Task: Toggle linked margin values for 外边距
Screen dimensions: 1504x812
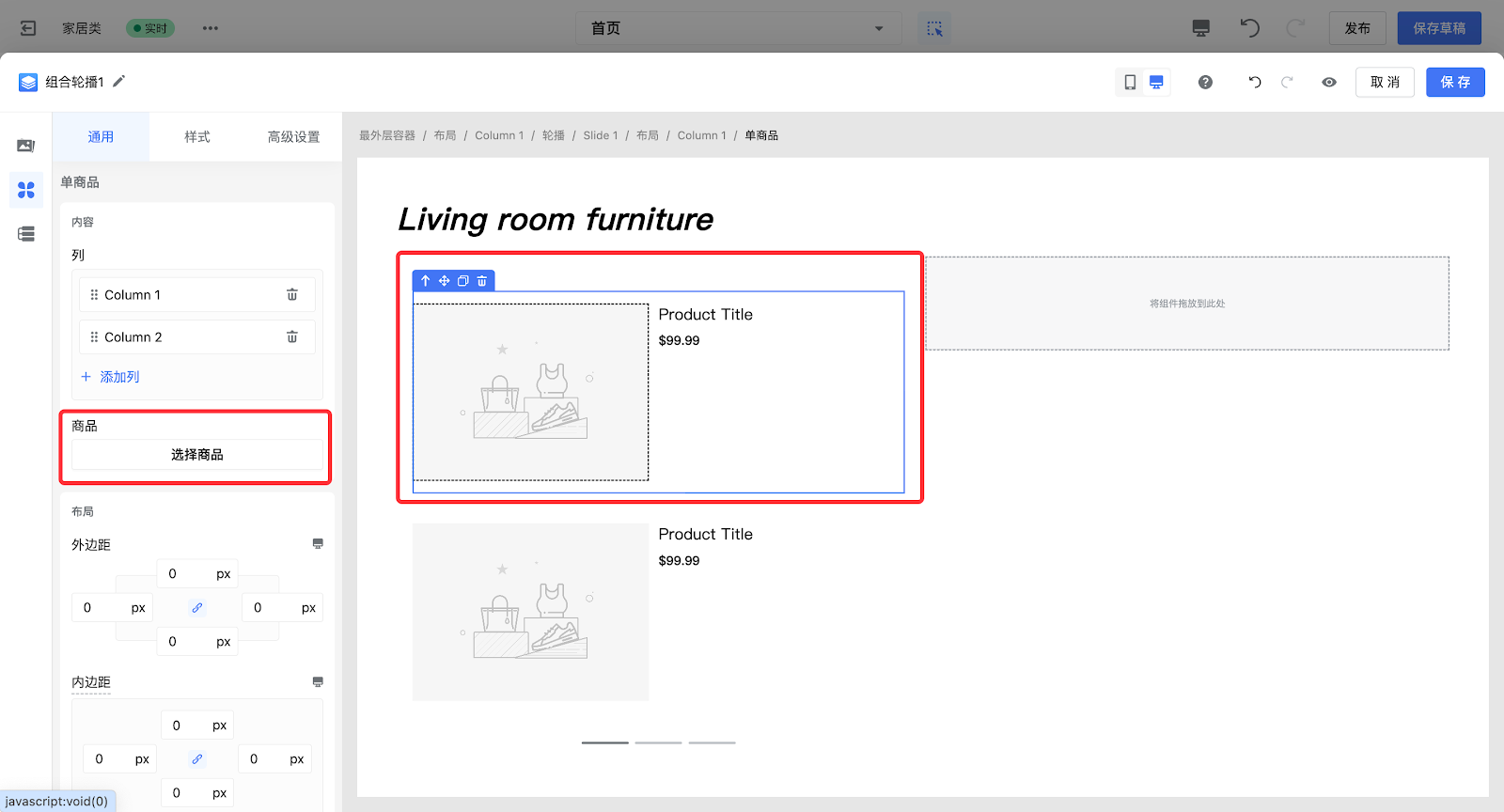Action: 197,608
